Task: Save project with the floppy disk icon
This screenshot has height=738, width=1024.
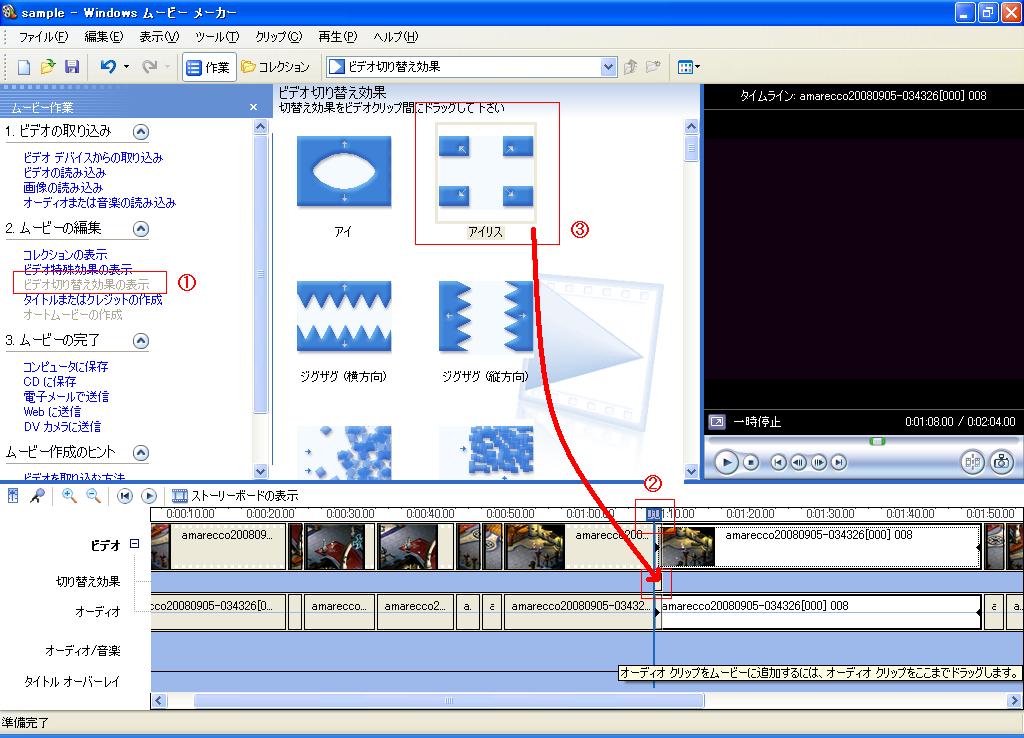Action: tap(72, 67)
